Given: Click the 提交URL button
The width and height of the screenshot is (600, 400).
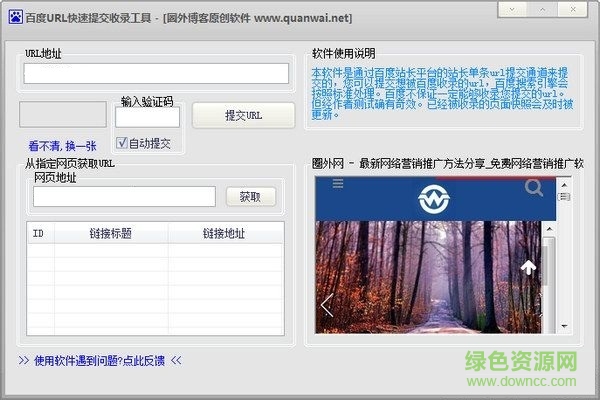Looking at the screenshot, I should (x=244, y=115).
